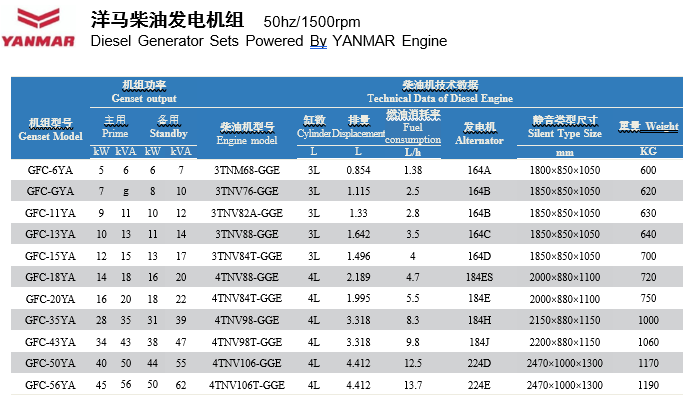Select the GFC-43YA model cell
This screenshot has width=695, height=405.
click(x=50, y=342)
